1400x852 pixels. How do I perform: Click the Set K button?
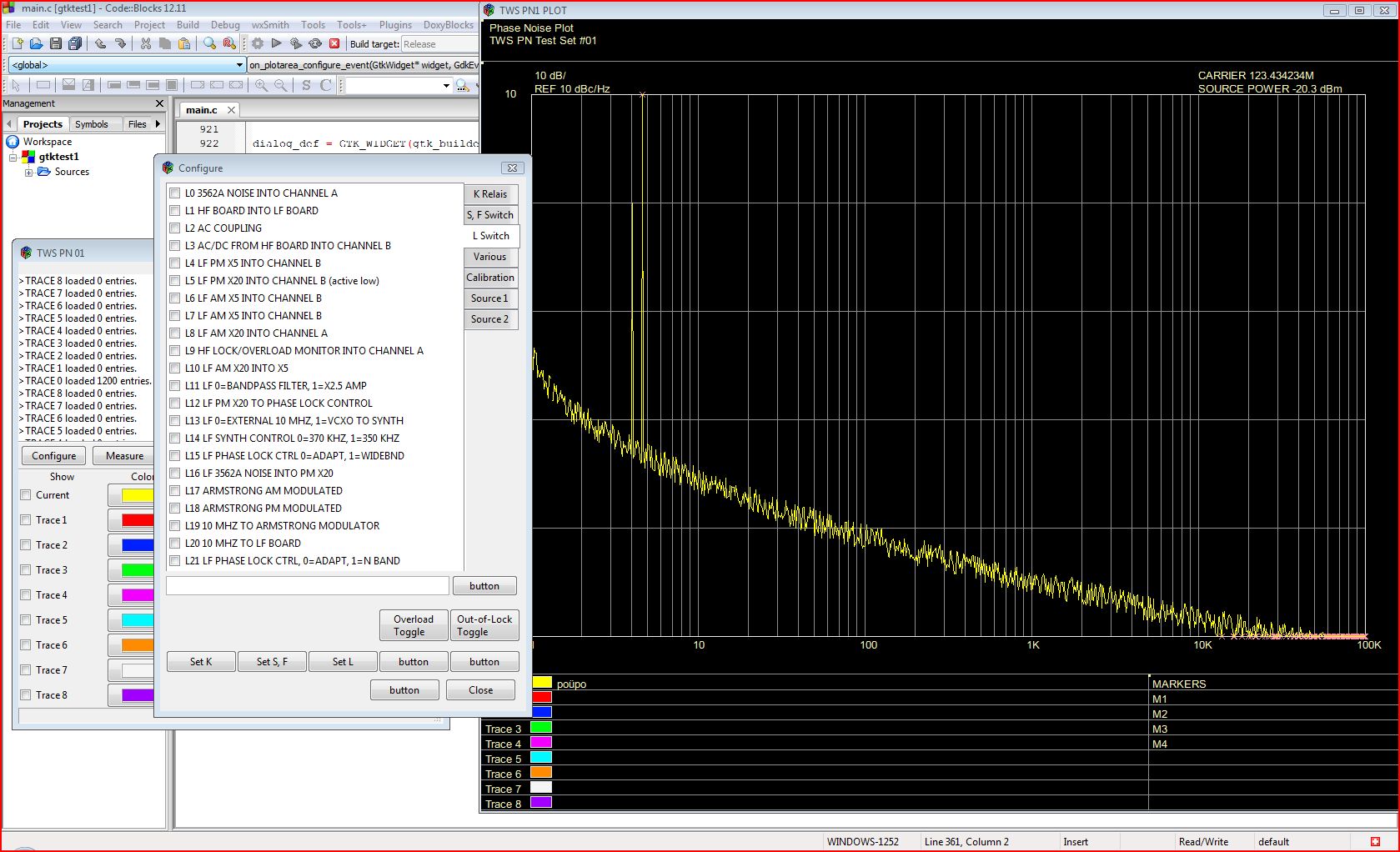tap(201, 662)
